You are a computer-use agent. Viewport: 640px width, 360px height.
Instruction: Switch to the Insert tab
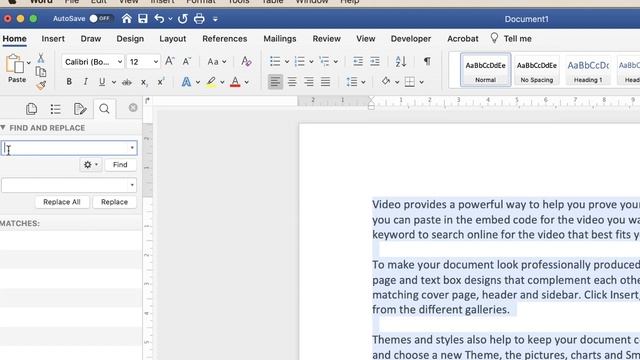(53, 39)
